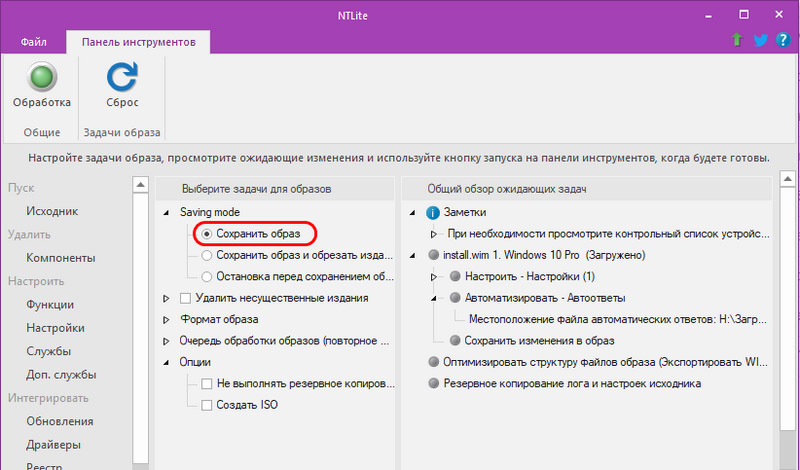Open the green update arrow icon

pyautogui.click(x=737, y=39)
